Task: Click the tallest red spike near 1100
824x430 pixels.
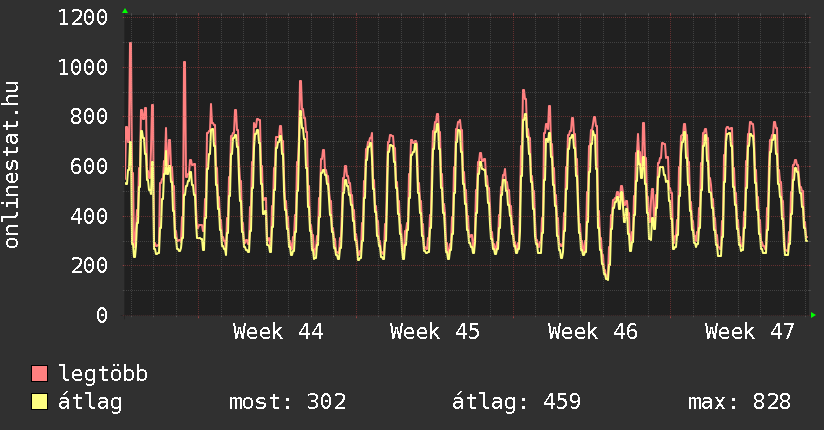Action: point(130,44)
